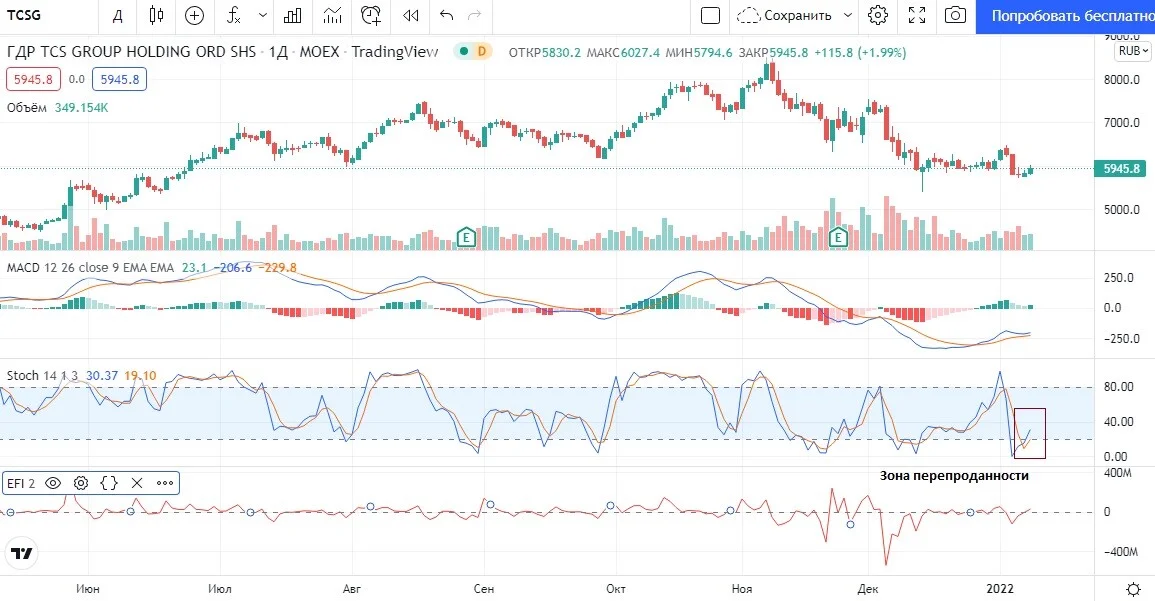
Task: Toggle EFI 2 visibility eye icon
Action: (x=53, y=483)
